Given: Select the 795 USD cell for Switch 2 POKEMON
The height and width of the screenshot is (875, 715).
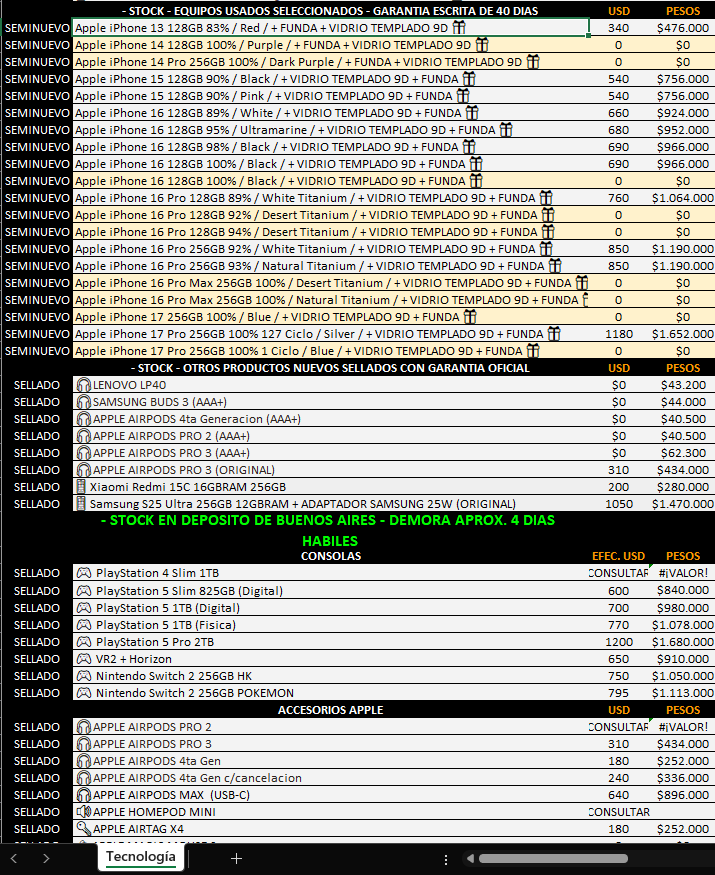Looking at the screenshot, I should 618,693.
